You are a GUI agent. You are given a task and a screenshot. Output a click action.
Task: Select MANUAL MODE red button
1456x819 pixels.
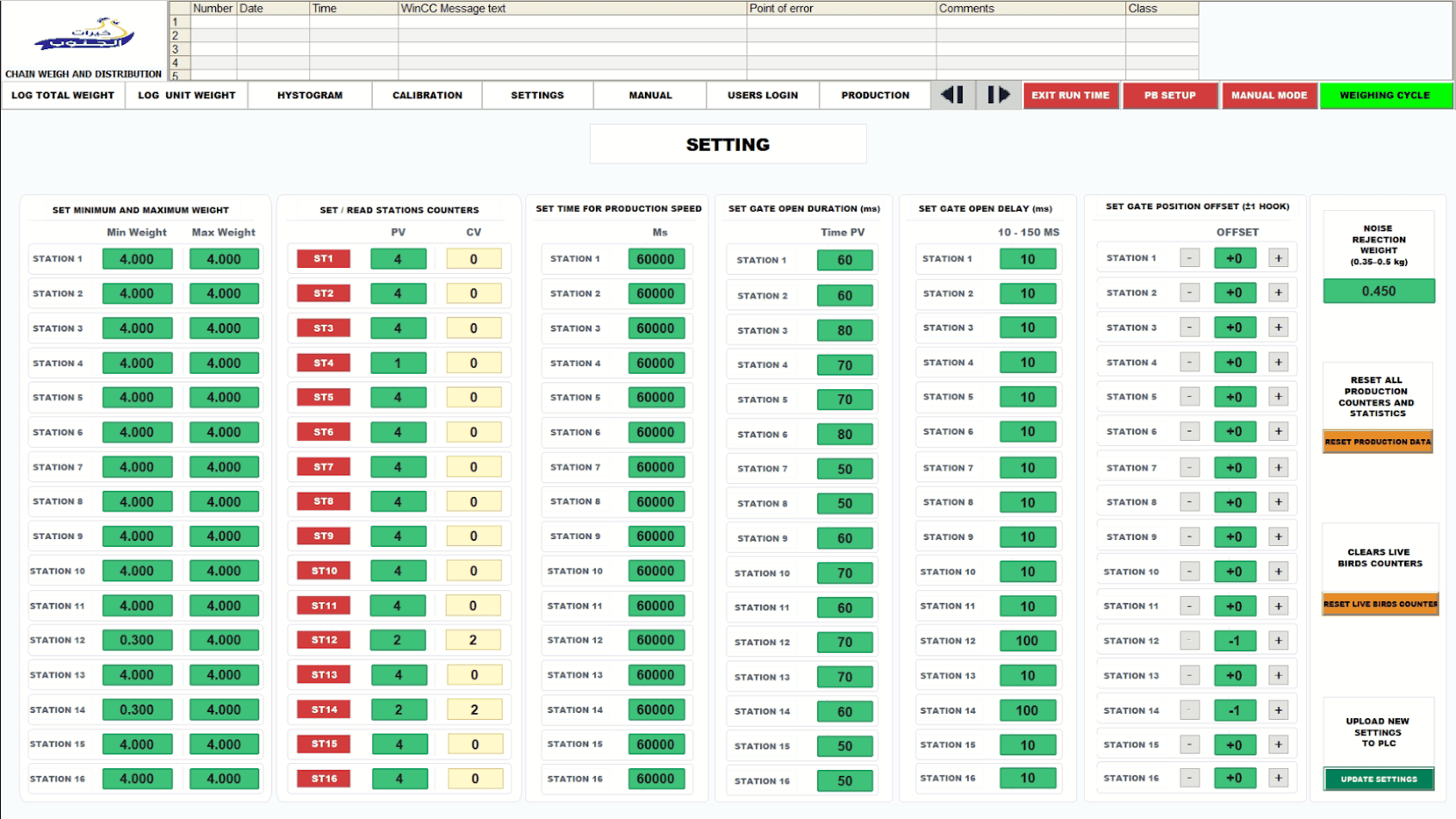point(1269,96)
